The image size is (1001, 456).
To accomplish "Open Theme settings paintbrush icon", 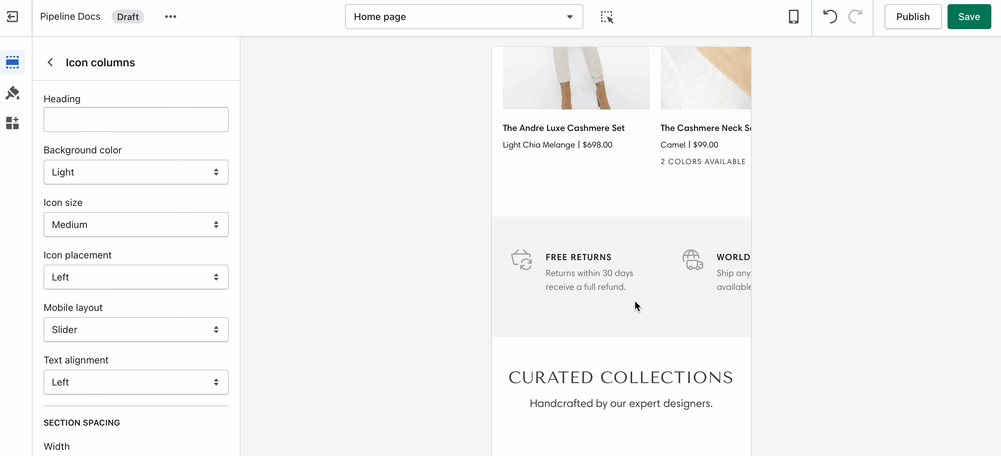I will [13, 93].
